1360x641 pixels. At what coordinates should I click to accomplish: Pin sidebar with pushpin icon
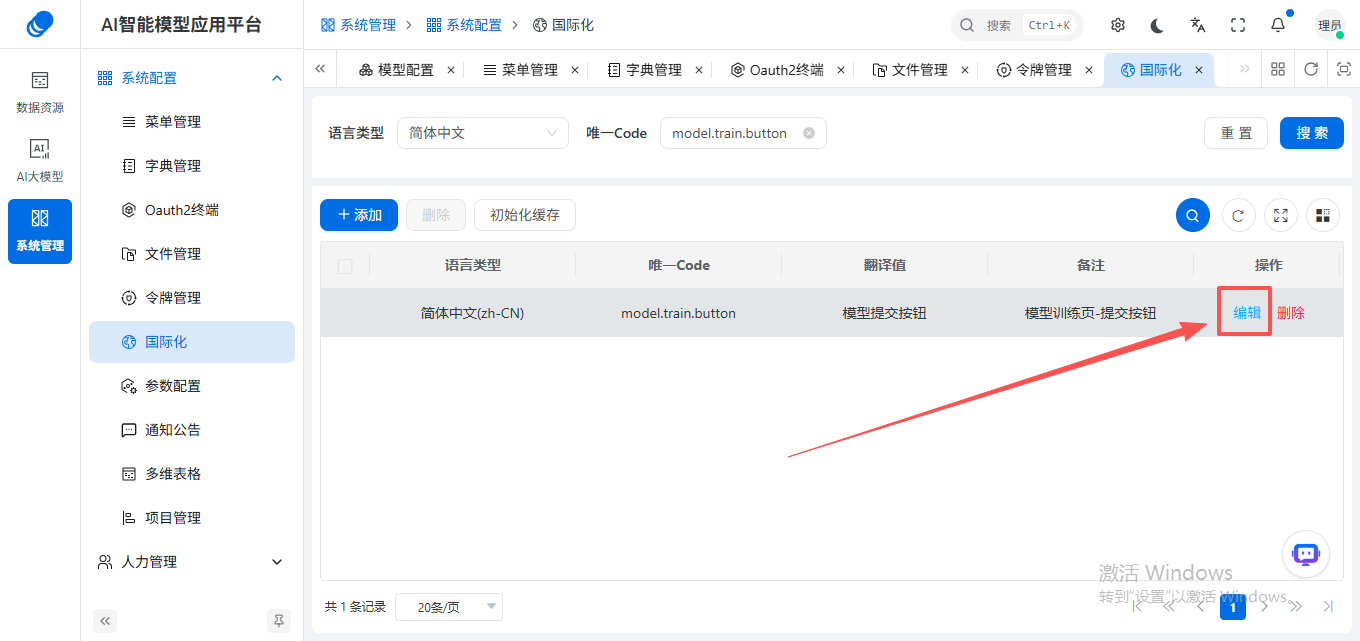pyautogui.click(x=279, y=621)
